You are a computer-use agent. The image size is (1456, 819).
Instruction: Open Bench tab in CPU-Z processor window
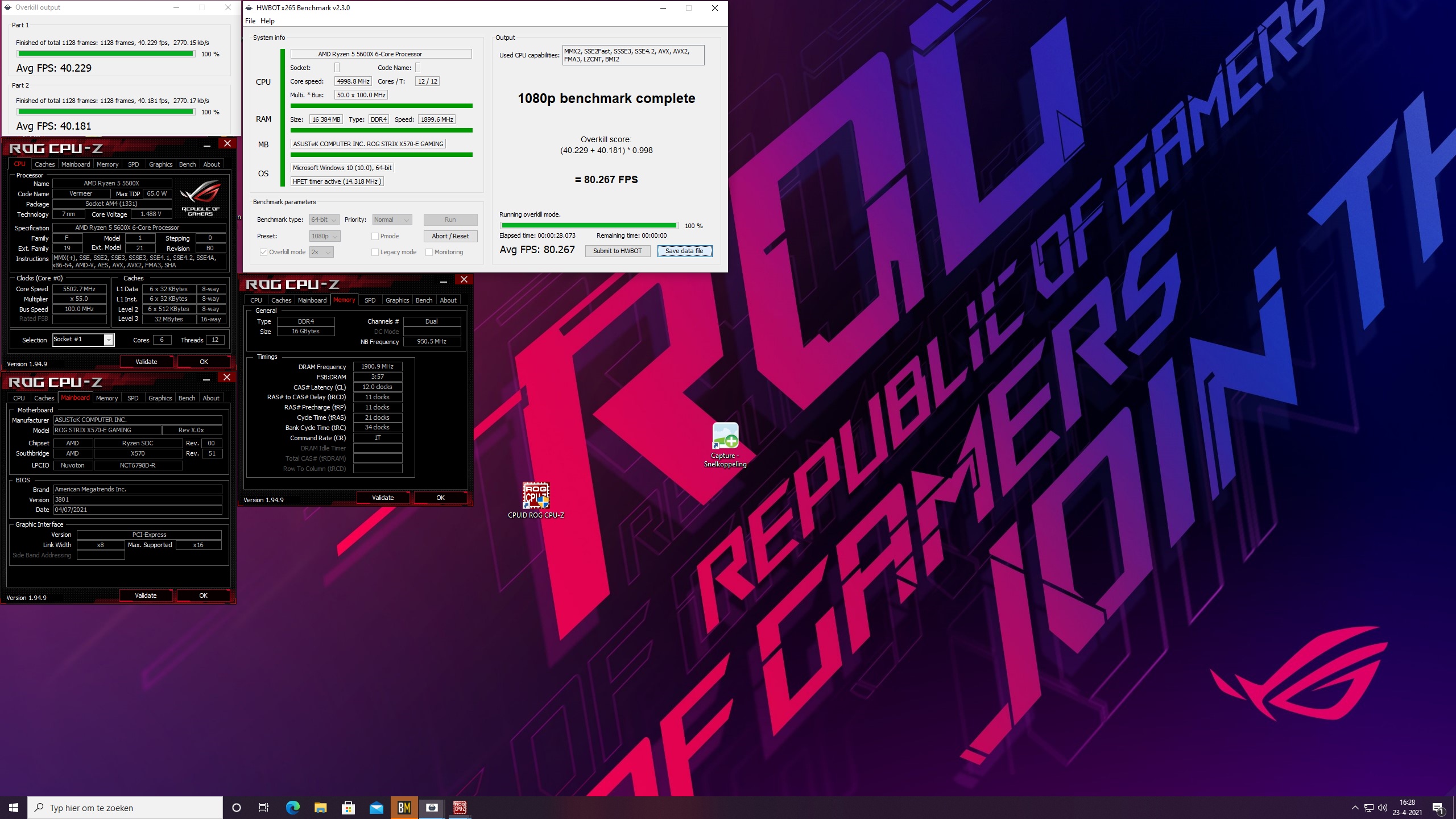point(187,164)
